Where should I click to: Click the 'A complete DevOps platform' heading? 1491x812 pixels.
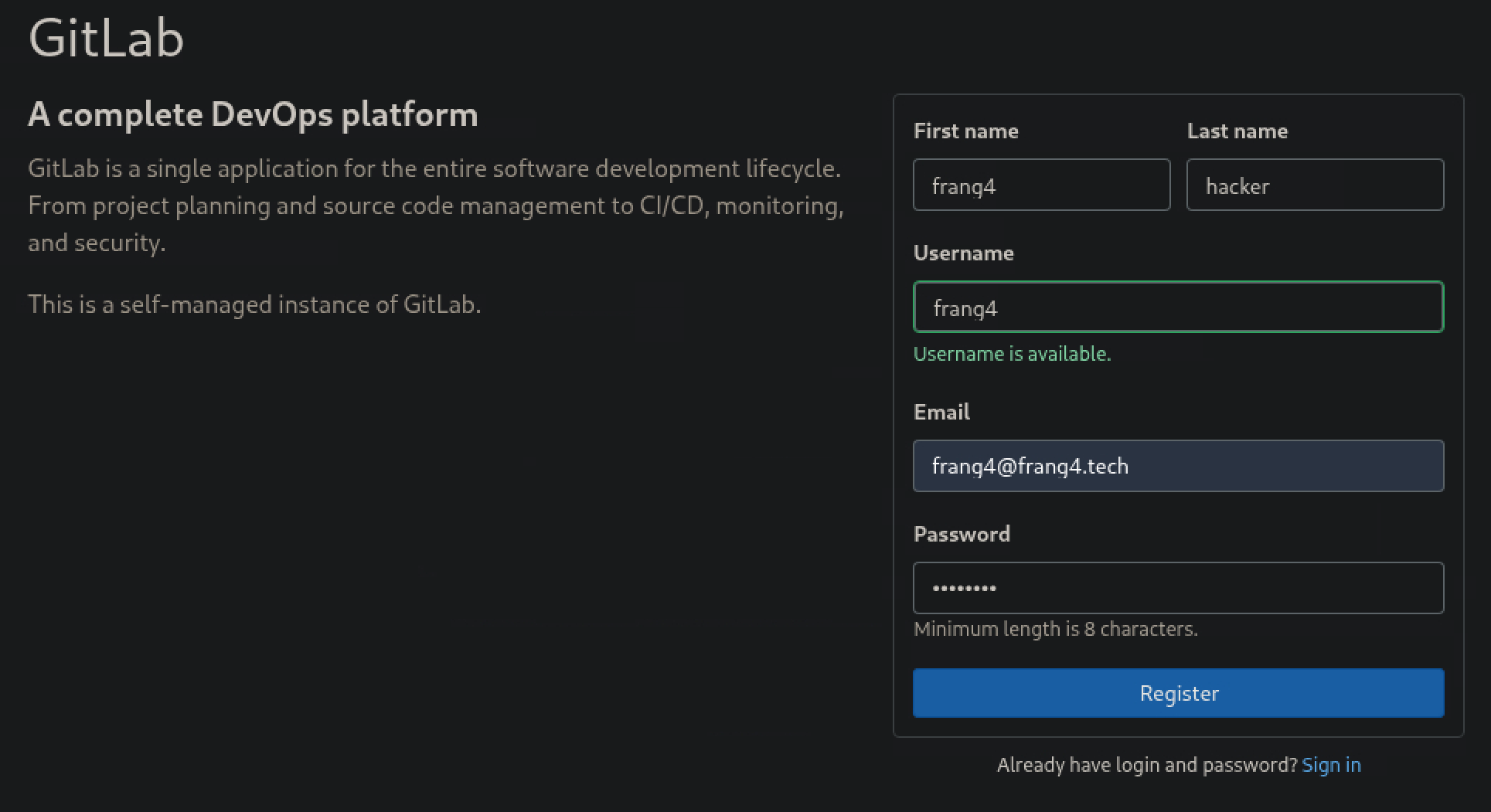tap(253, 115)
